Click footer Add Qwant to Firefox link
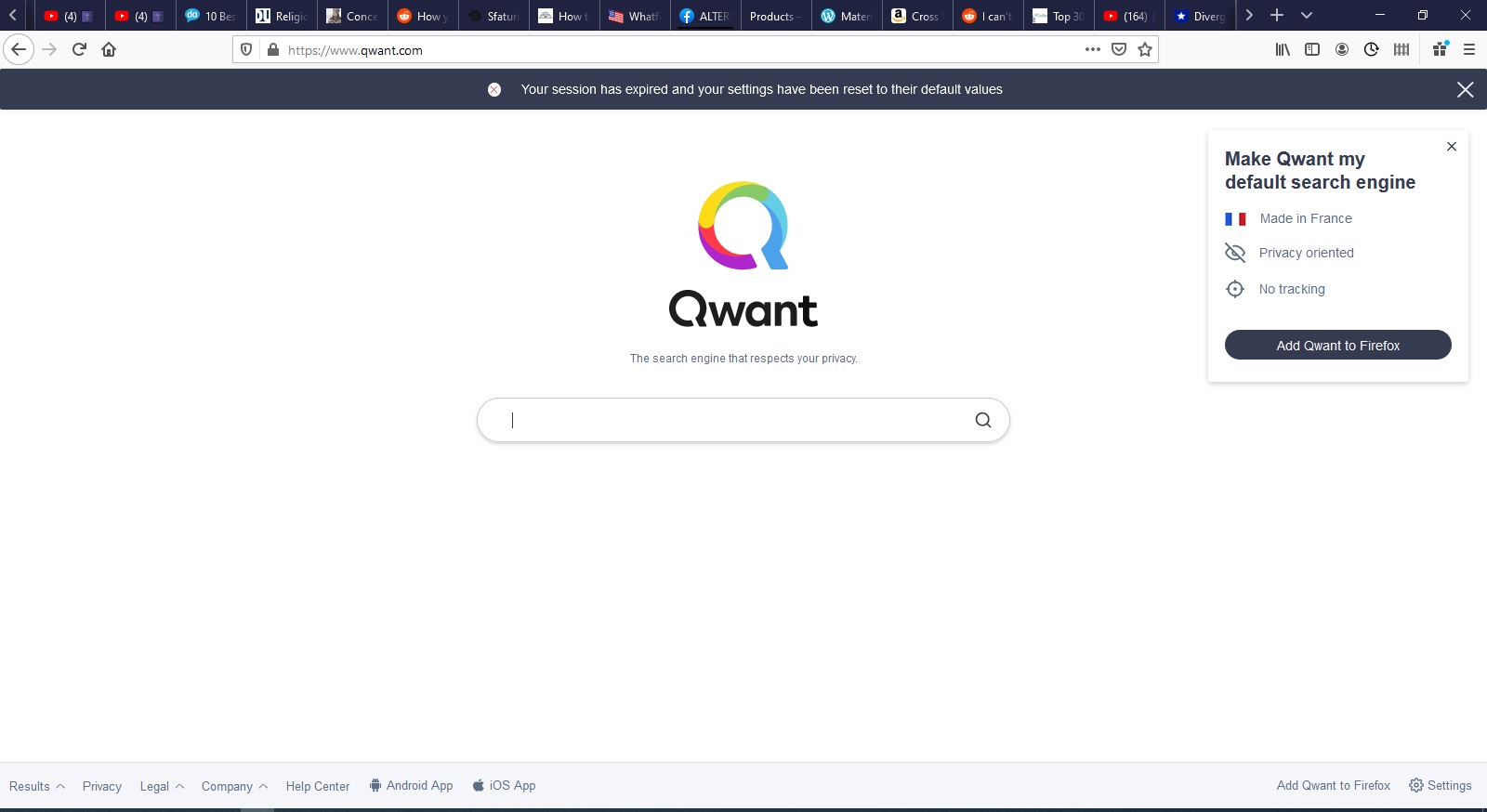This screenshot has width=1487, height=812. (1334, 785)
